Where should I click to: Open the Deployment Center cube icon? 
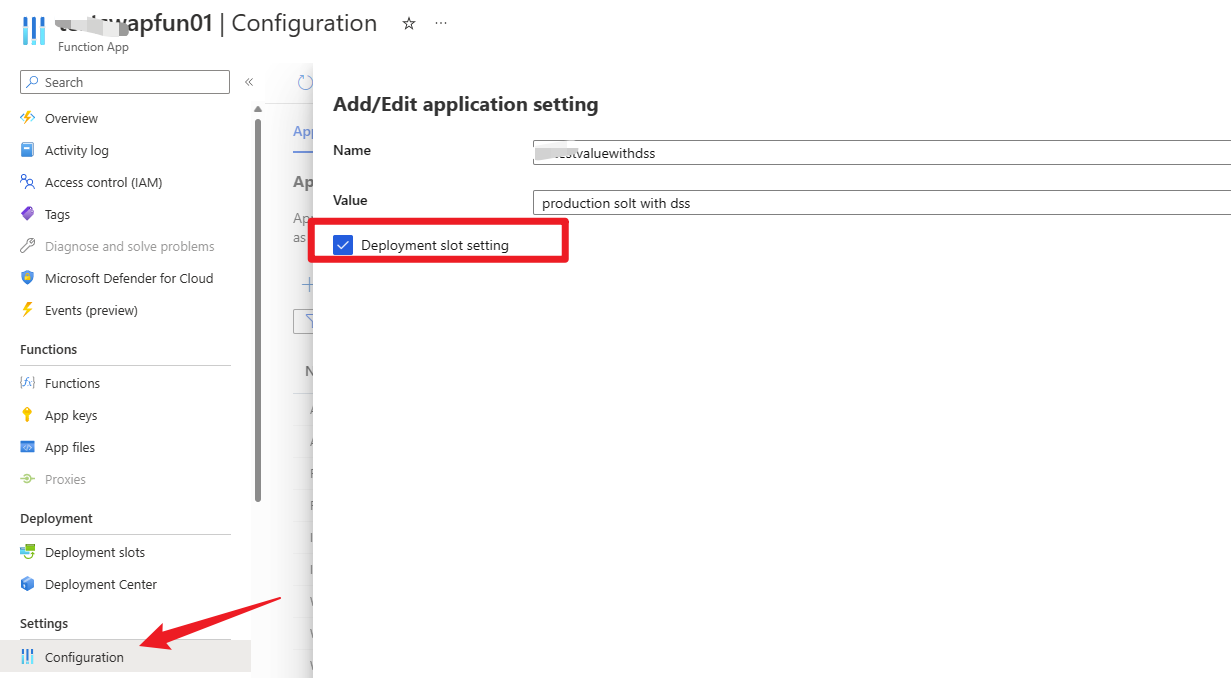28,584
